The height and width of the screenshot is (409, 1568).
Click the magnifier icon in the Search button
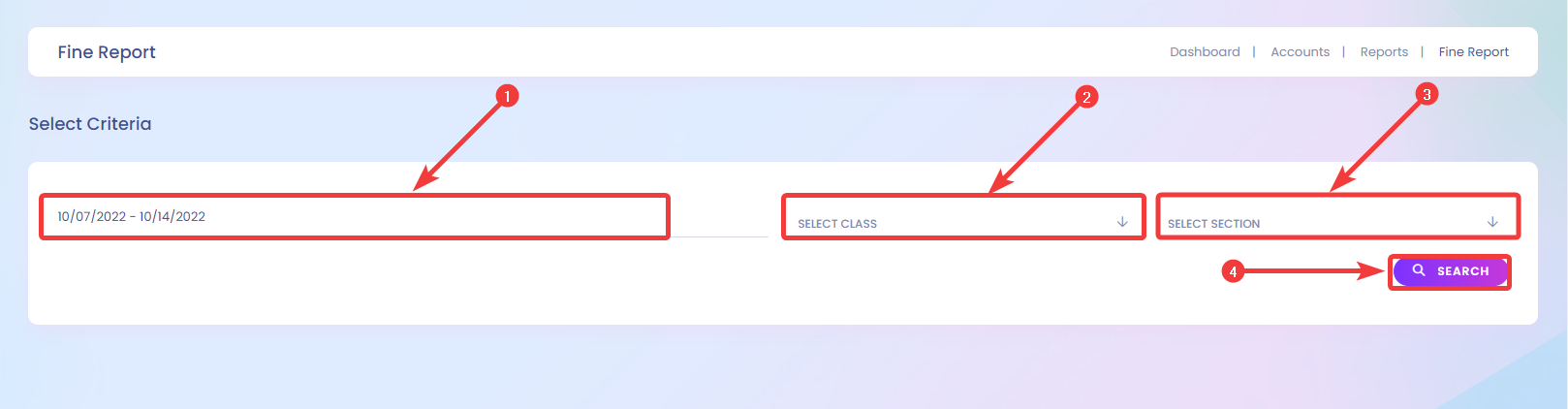click(x=1419, y=270)
